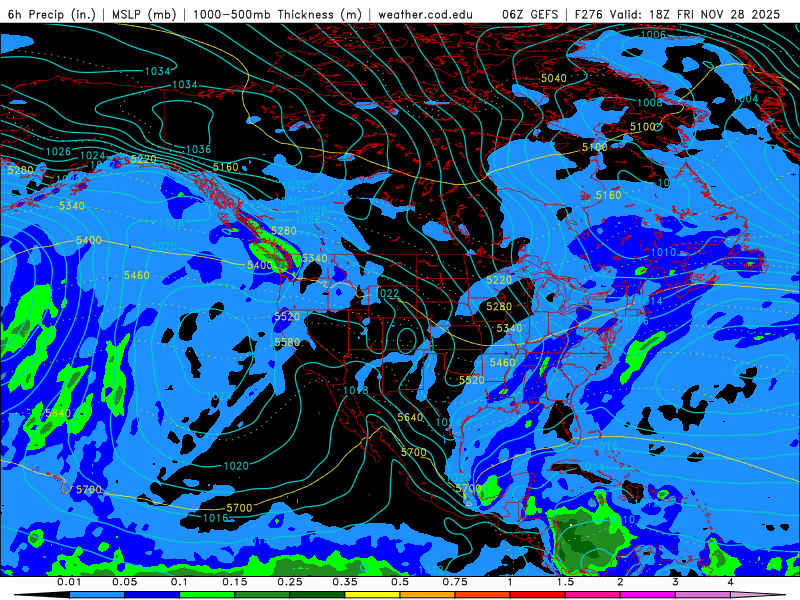Click the 1022 pressure label over the Rockies
Viewport: 800px width, 600px height.
pos(388,293)
